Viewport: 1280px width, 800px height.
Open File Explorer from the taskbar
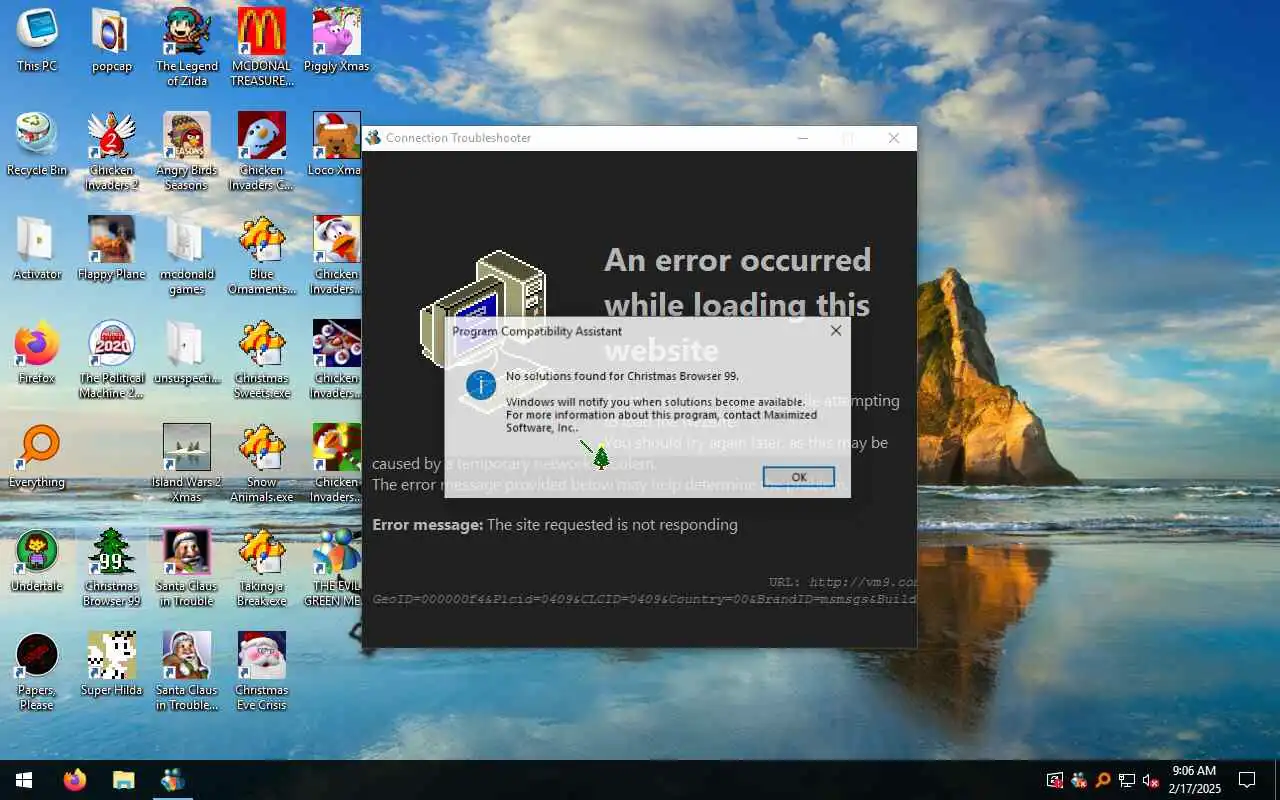(x=123, y=780)
